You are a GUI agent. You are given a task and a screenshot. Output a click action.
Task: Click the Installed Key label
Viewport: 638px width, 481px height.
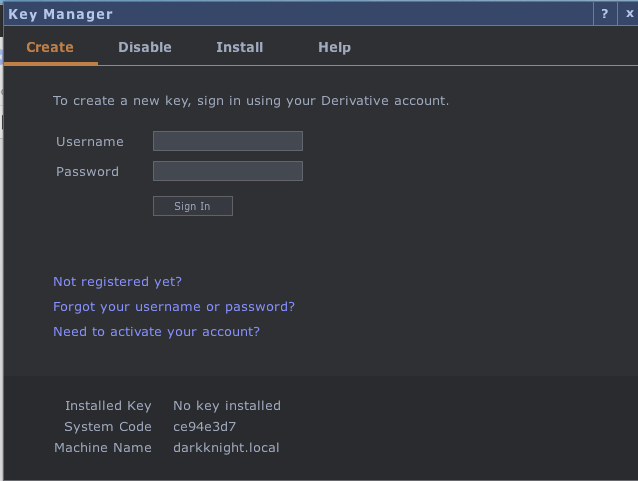tap(108, 406)
